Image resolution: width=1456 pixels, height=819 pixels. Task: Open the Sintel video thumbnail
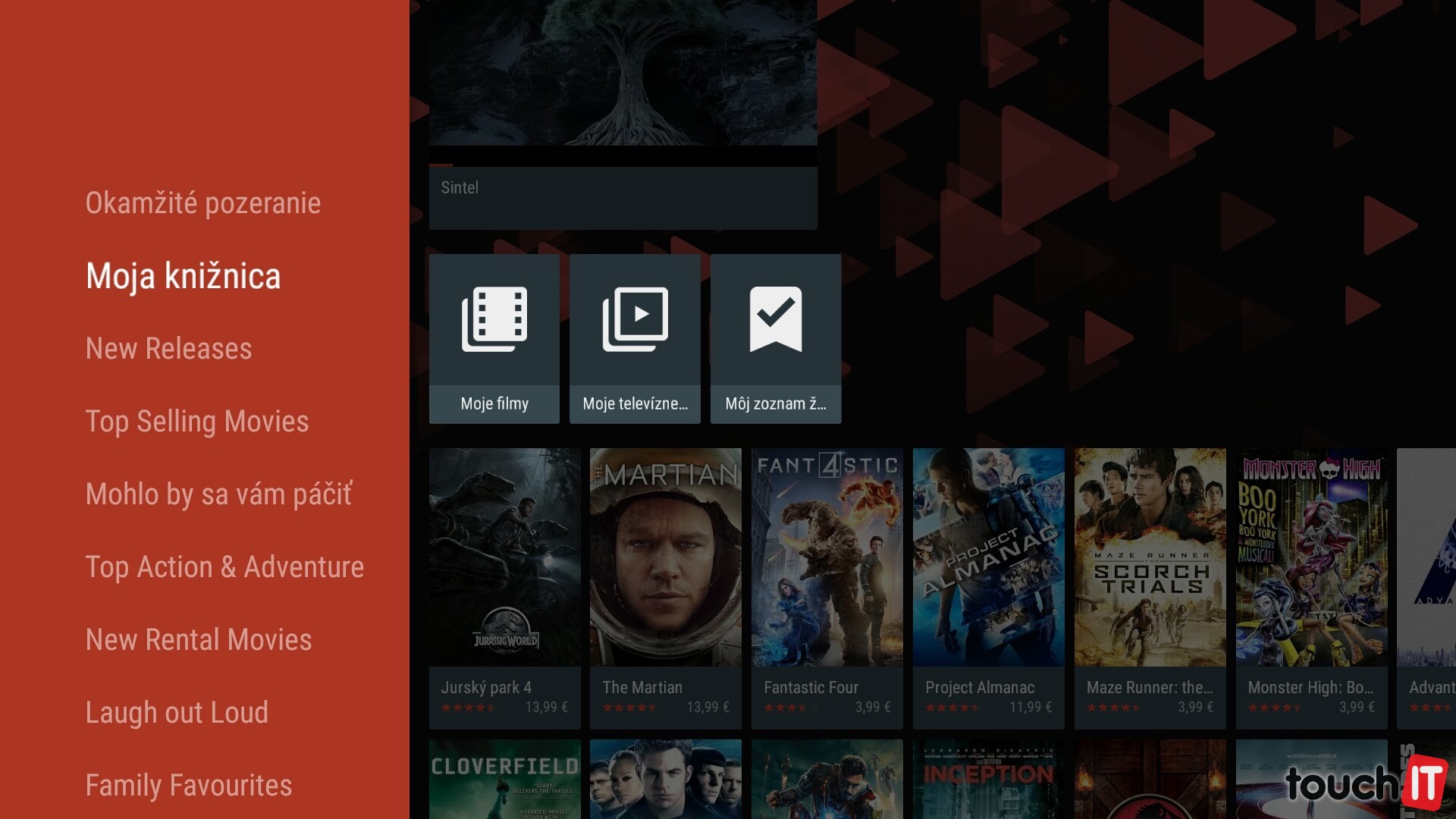click(x=623, y=73)
